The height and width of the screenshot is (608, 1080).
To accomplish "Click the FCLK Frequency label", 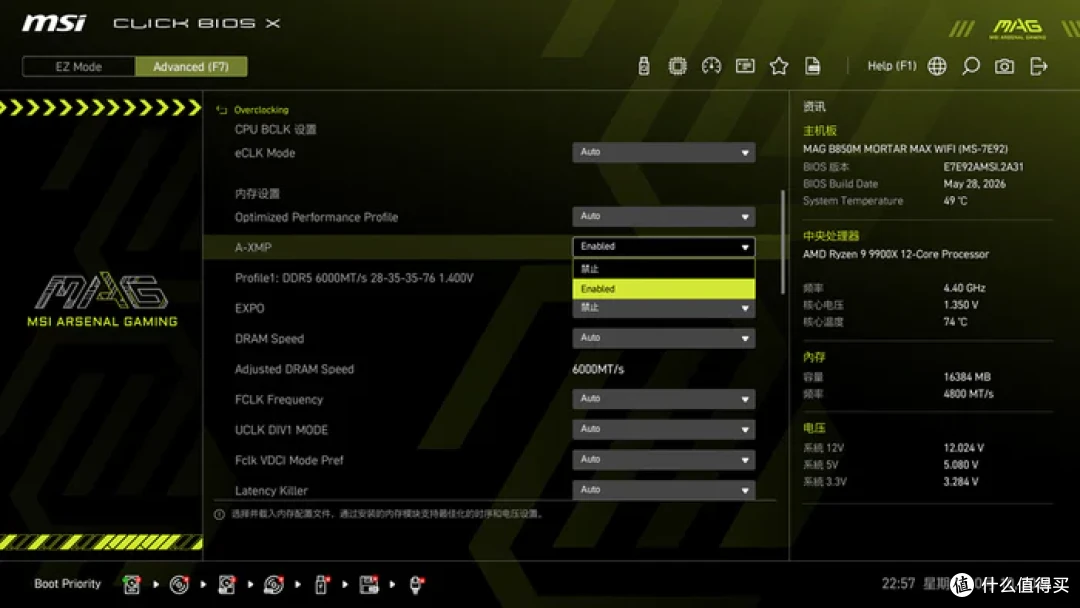I will [x=278, y=399].
